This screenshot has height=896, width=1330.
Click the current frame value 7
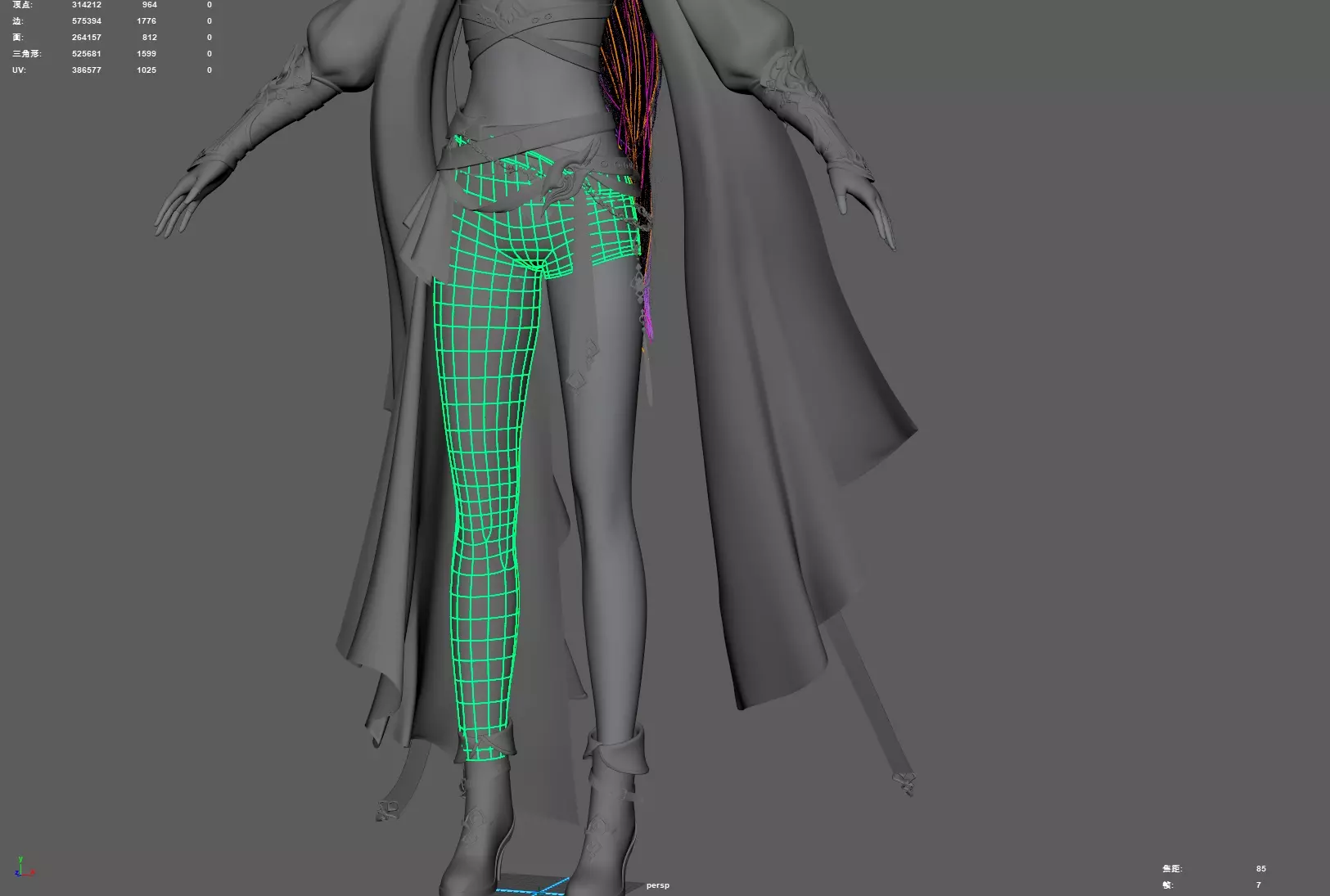(1259, 885)
